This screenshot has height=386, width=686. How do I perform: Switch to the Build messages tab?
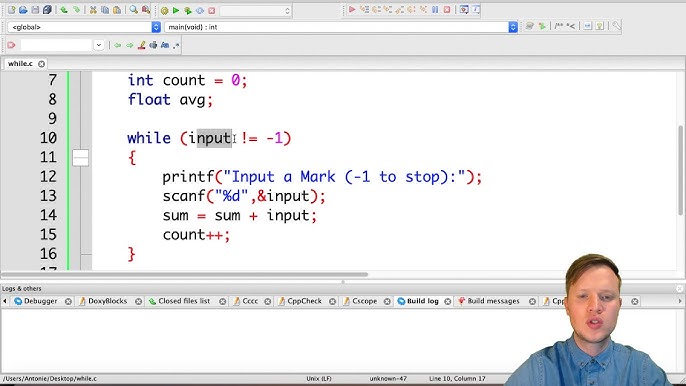pyautogui.click(x=493, y=301)
